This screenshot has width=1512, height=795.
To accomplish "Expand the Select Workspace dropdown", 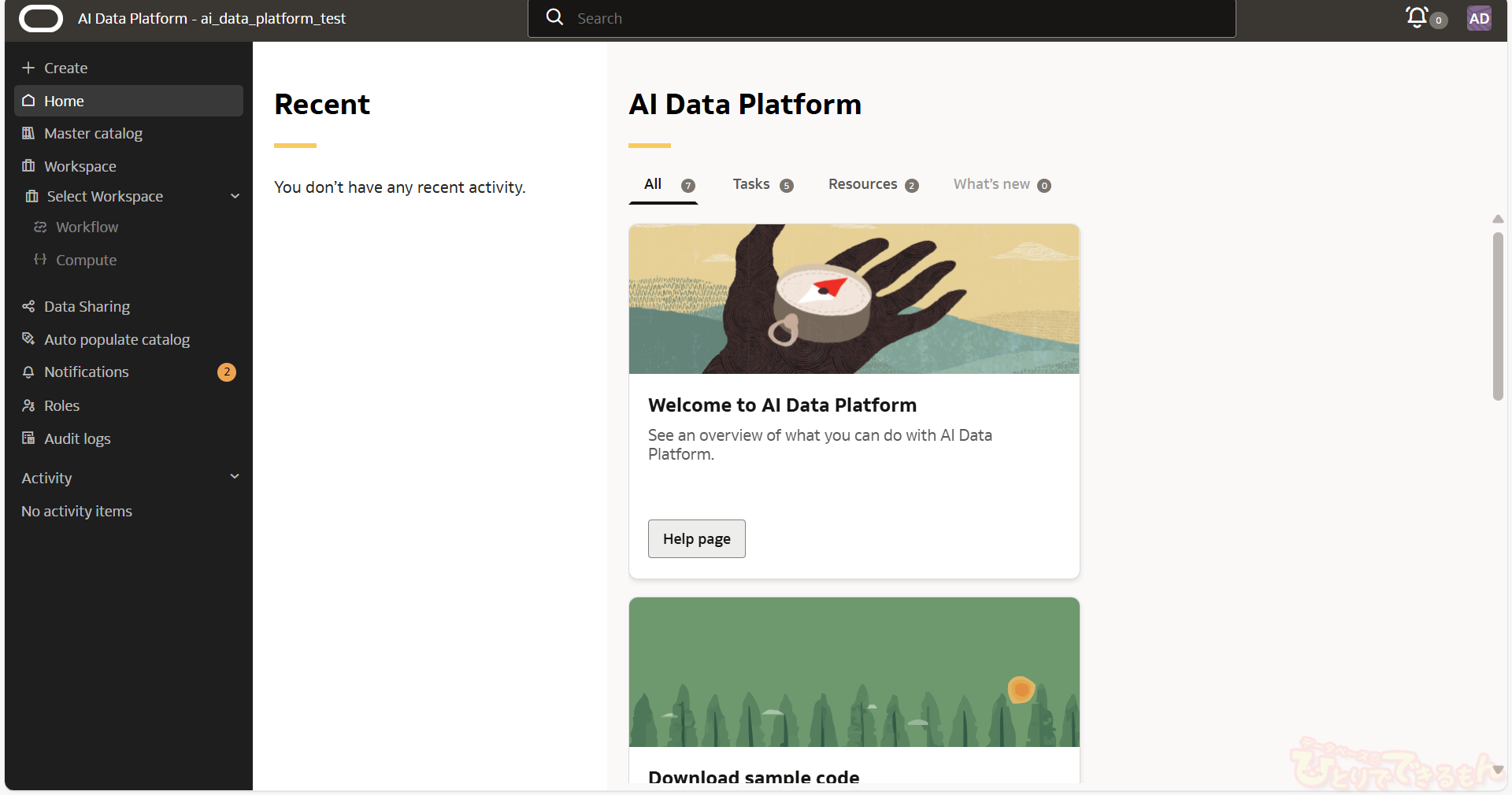I will click(x=235, y=197).
